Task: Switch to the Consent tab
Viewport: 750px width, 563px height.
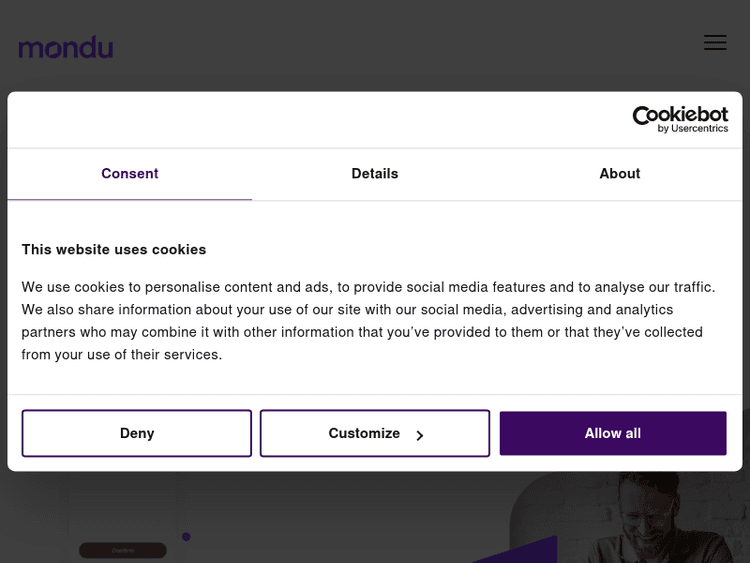Action: [130, 174]
